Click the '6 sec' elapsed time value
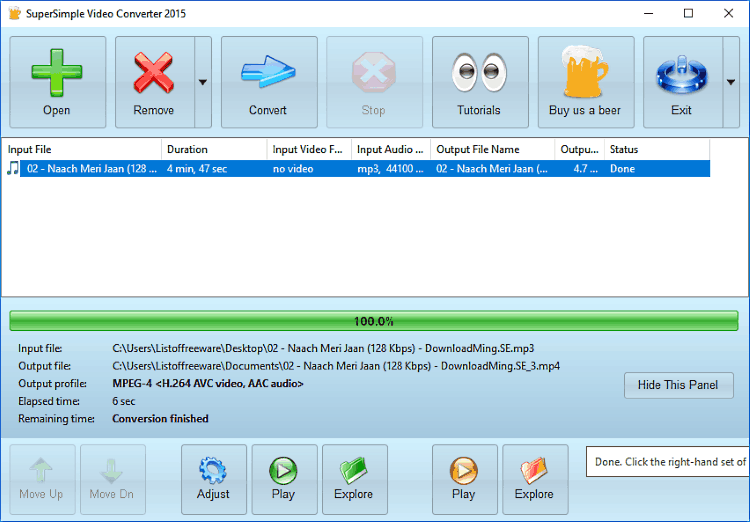 point(124,401)
